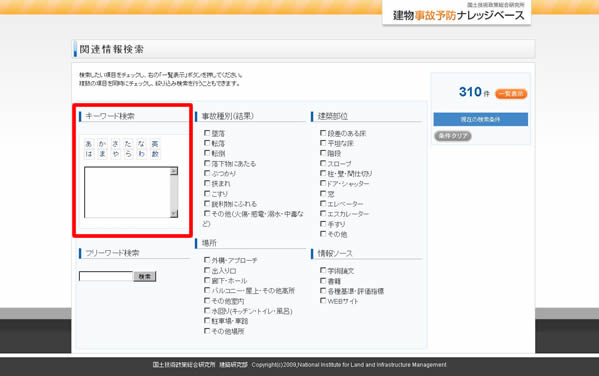599x376 pixels.
Task: Click the free word search input field
Action: (x=106, y=276)
